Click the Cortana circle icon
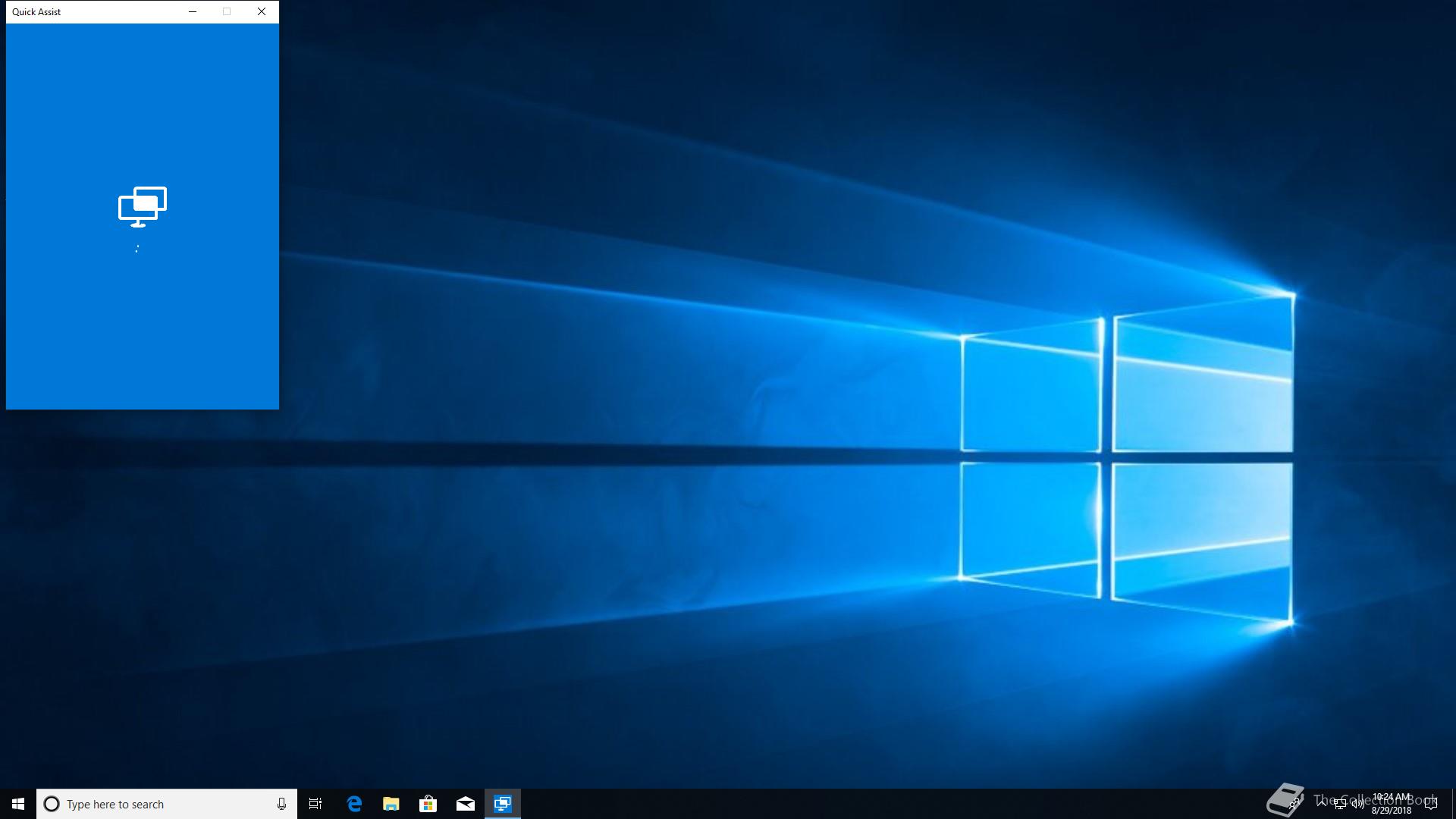The height and width of the screenshot is (819, 1456). click(x=52, y=804)
